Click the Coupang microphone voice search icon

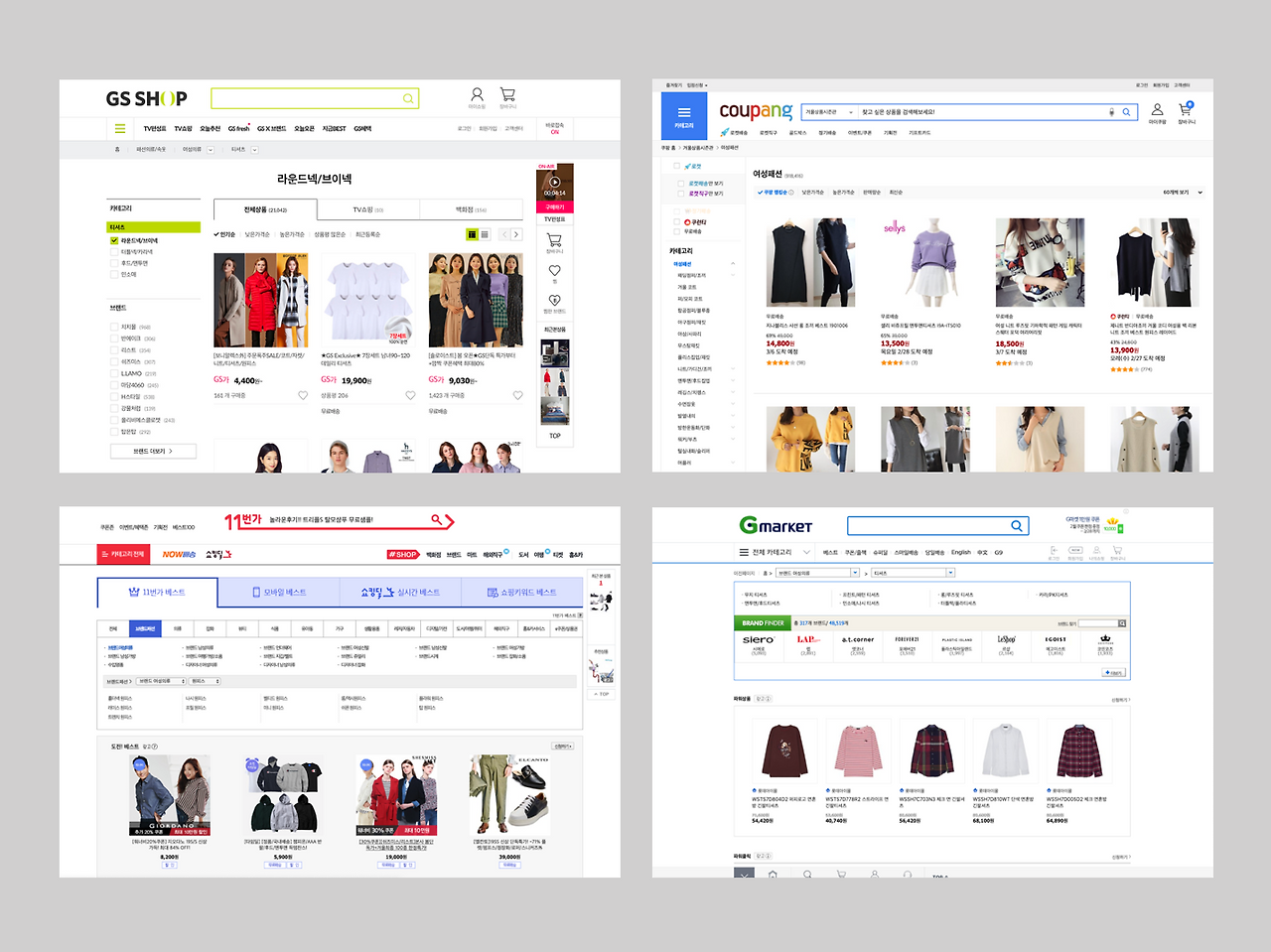1111,112
